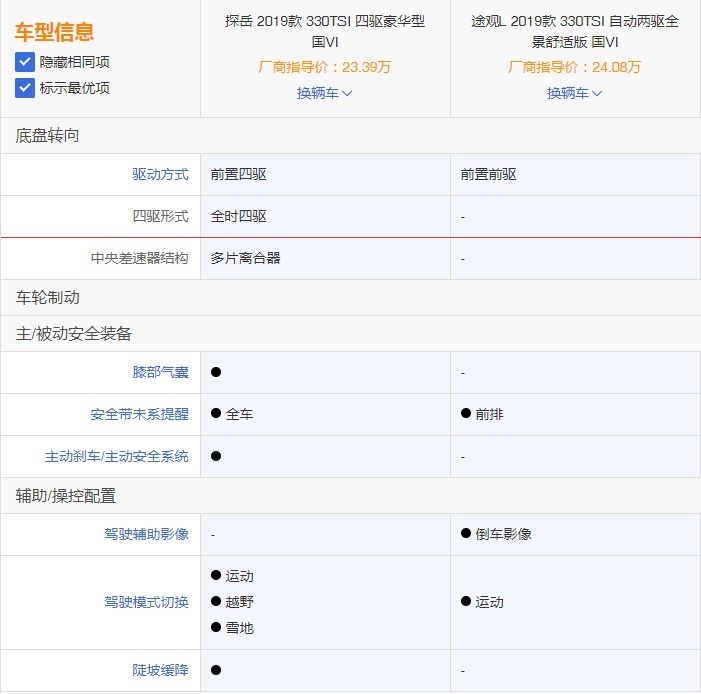Click the 膝部气囊 parameter link
The height and width of the screenshot is (694, 701).
pyautogui.click(x=160, y=372)
